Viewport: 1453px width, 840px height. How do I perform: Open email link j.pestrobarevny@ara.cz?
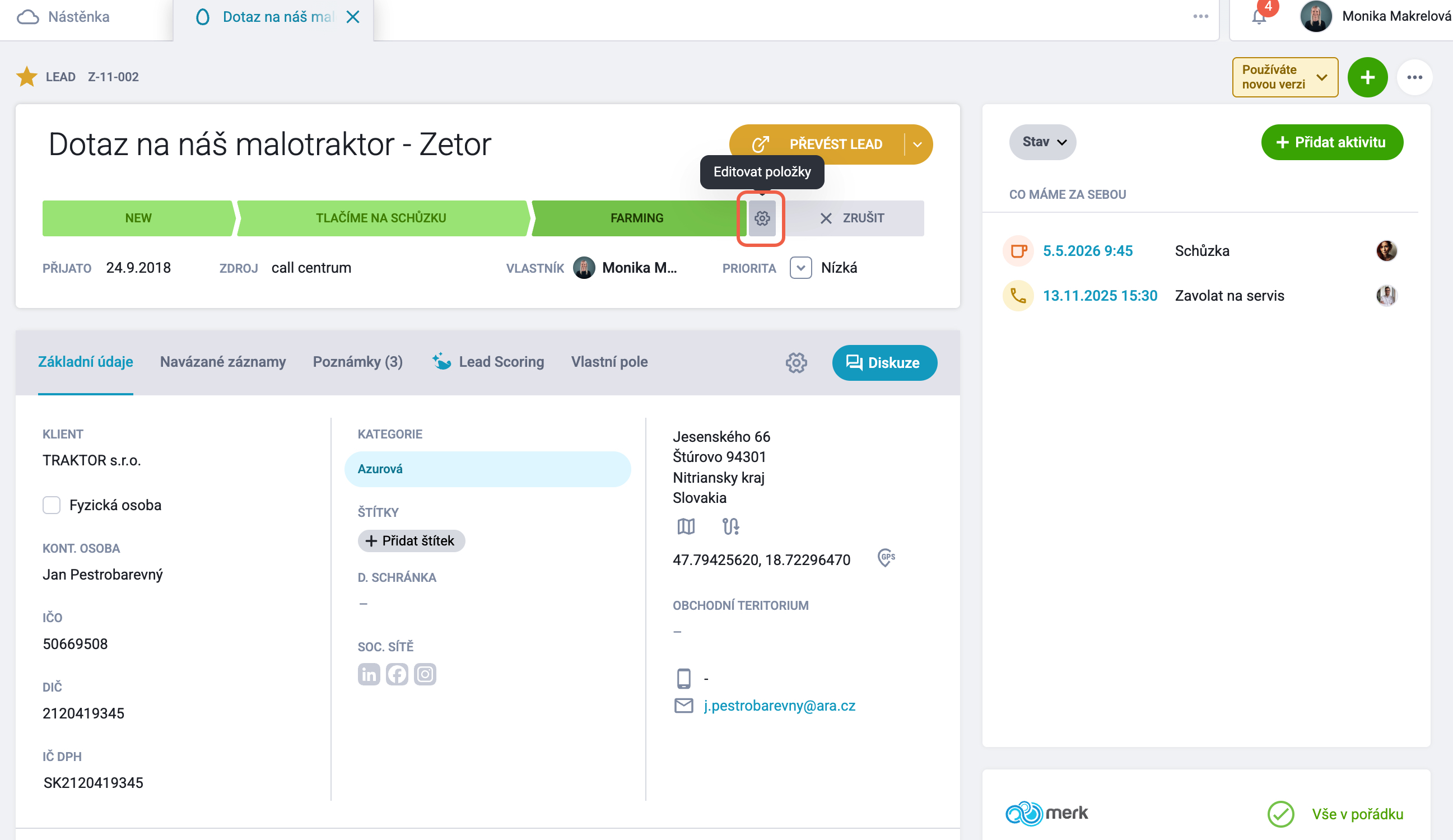(x=780, y=706)
